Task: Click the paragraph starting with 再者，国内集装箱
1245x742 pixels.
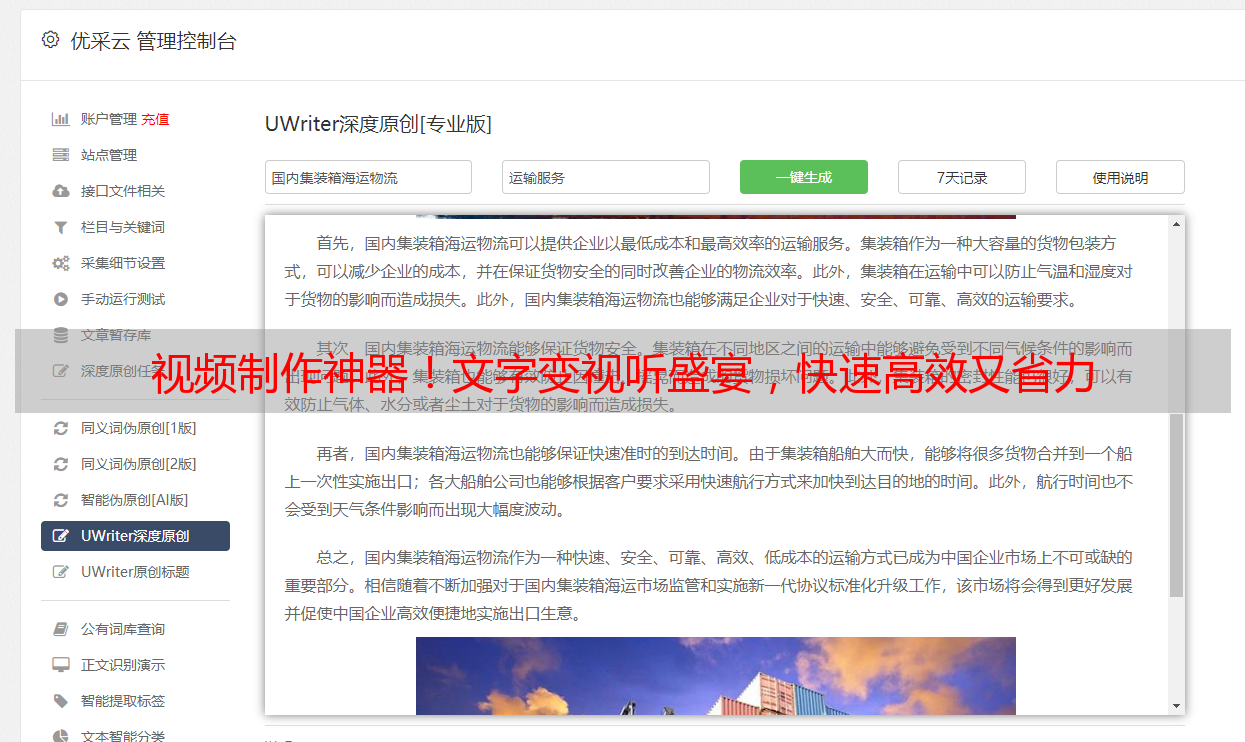Action: 708,481
